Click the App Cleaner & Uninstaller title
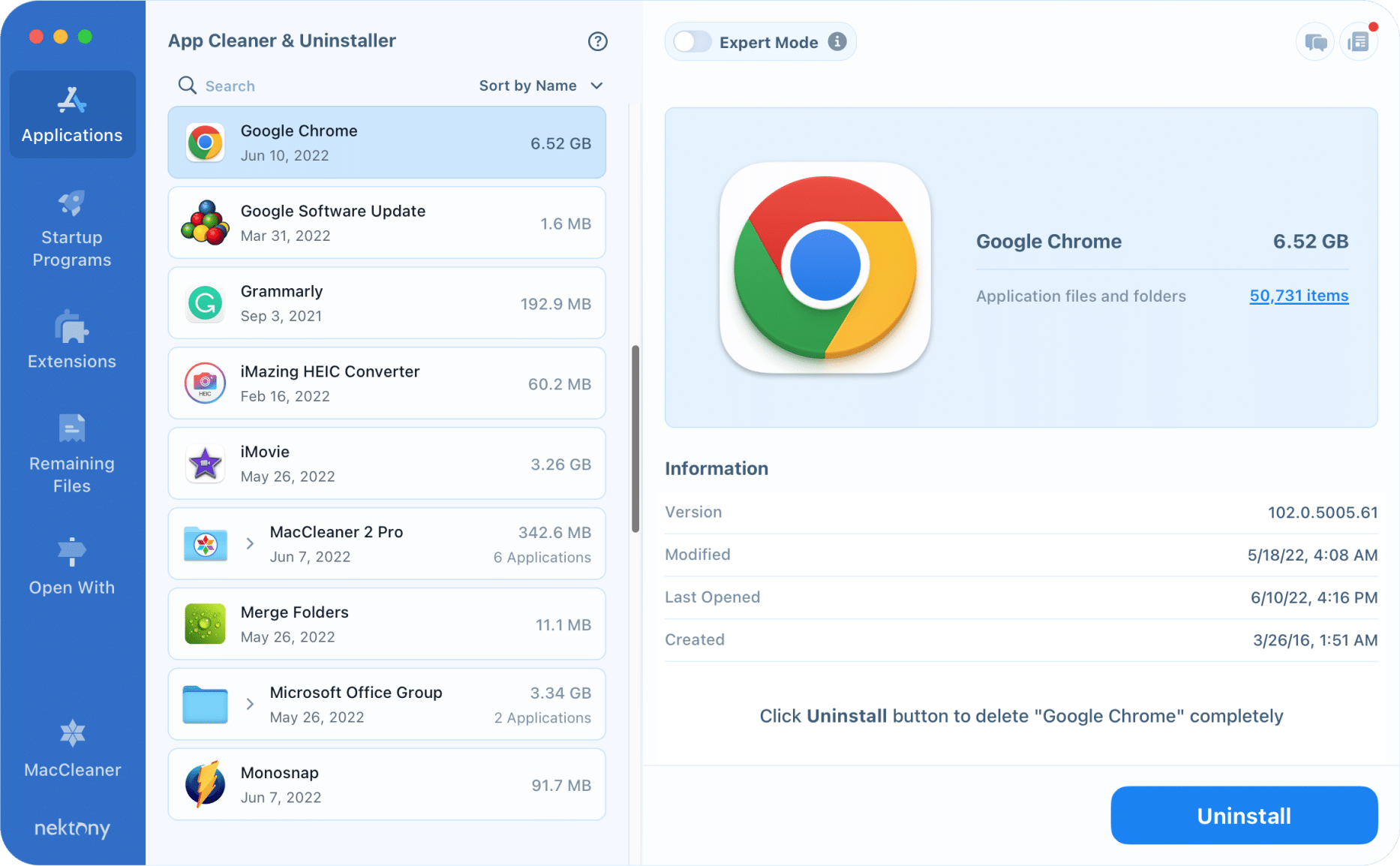The width and height of the screenshot is (1400, 866). point(282,41)
